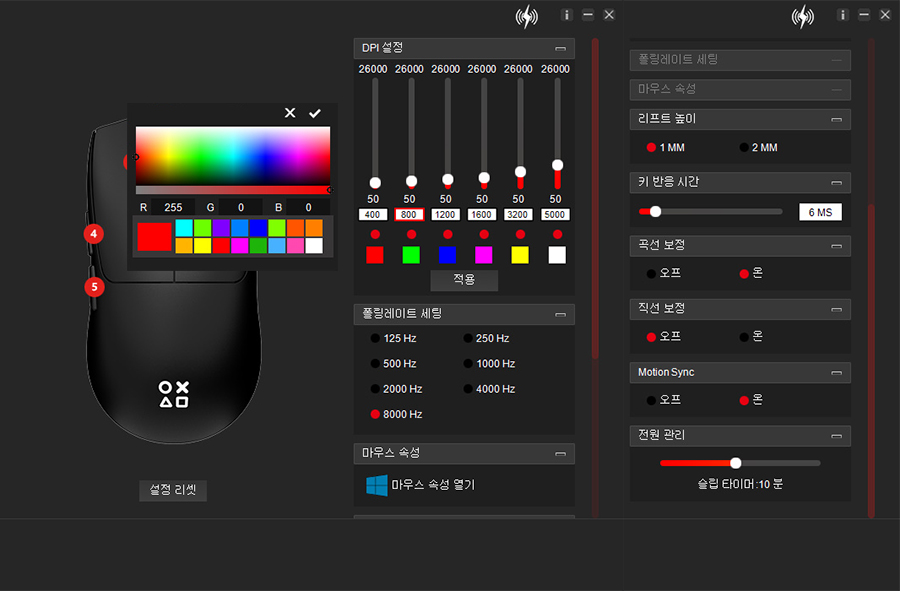Click 키 반응 시간 slider handle

(x=655, y=211)
